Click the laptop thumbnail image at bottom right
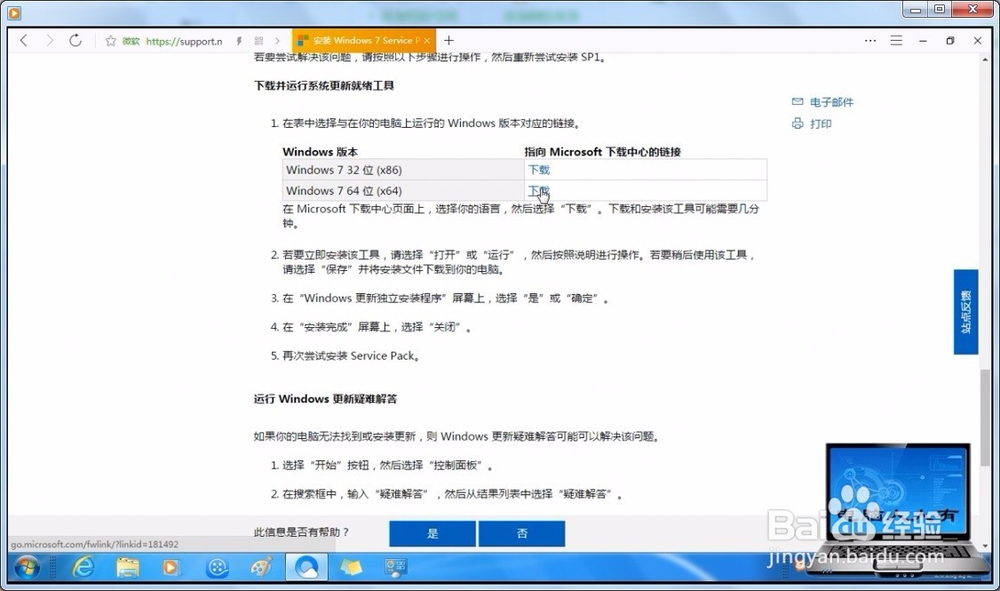This screenshot has height=591, width=1000. point(898,508)
